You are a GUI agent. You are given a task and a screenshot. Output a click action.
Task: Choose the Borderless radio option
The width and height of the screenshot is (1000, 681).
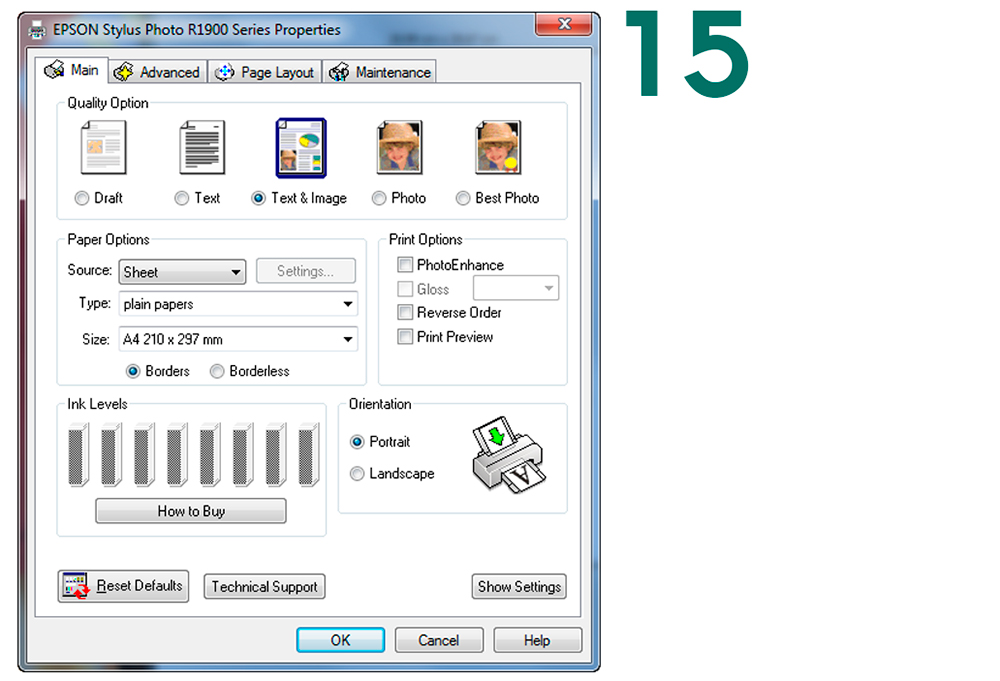click(217, 371)
